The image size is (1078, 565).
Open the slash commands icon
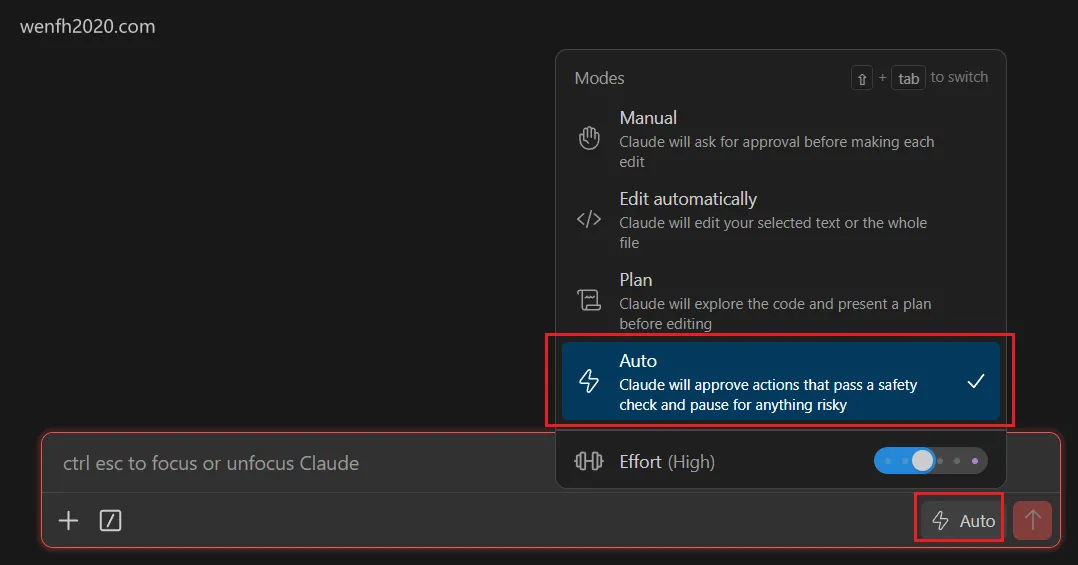coord(111,520)
